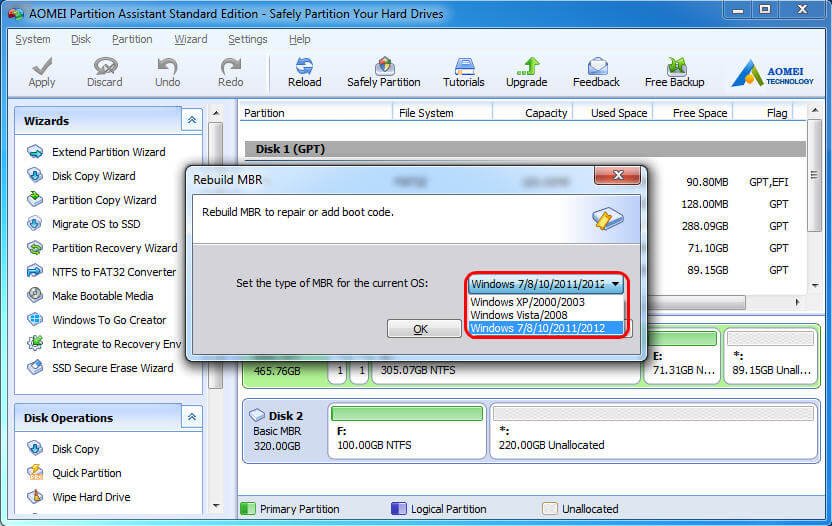
Task: Launch the Extend Partition Wizard
Action: click(109, 152)
